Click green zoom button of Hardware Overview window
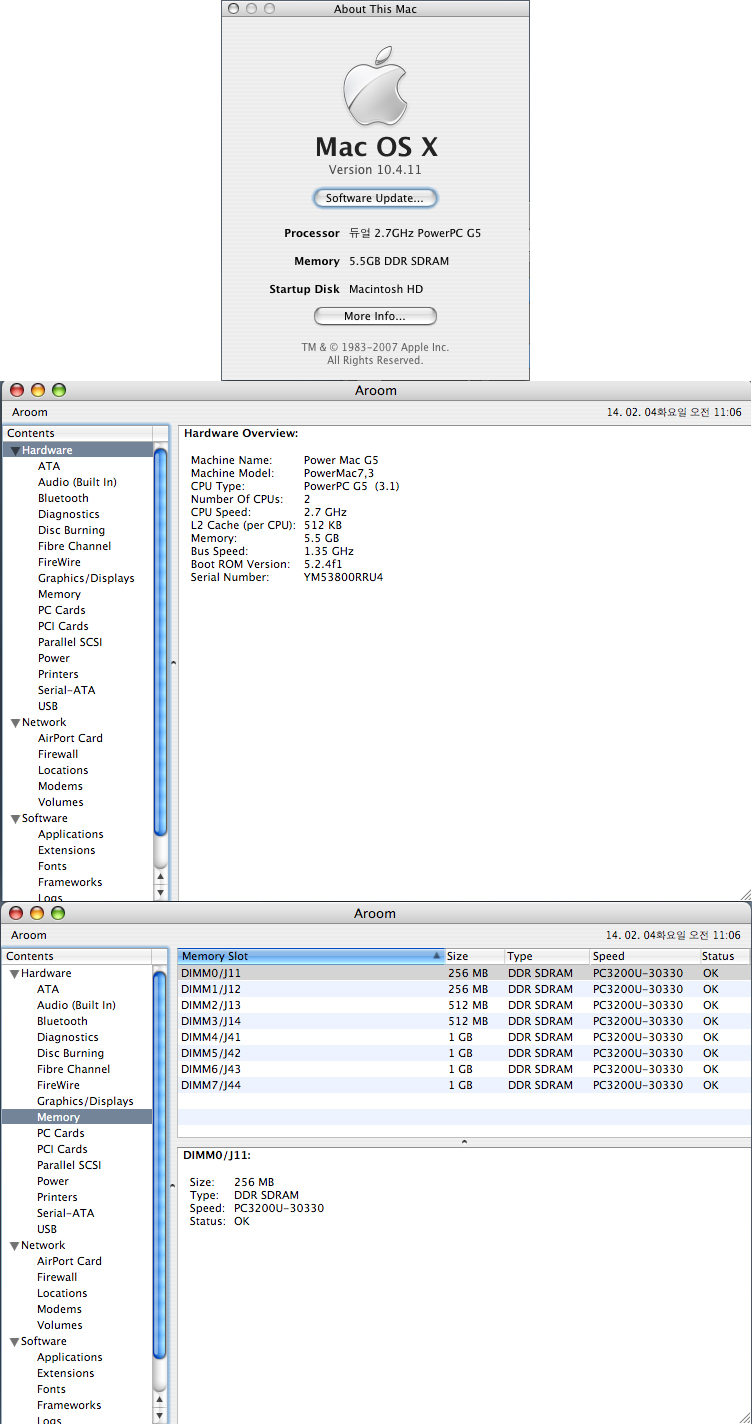Image resolution: width=752 pixels, height=1424 pixels. tap(58, 390)
